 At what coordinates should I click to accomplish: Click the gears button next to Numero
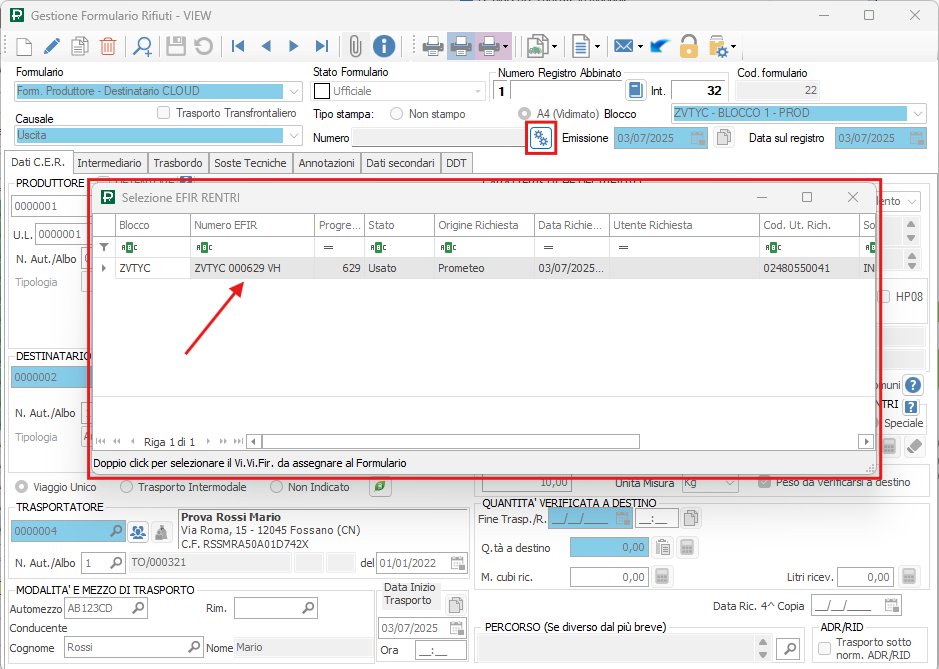pos(541,138)
